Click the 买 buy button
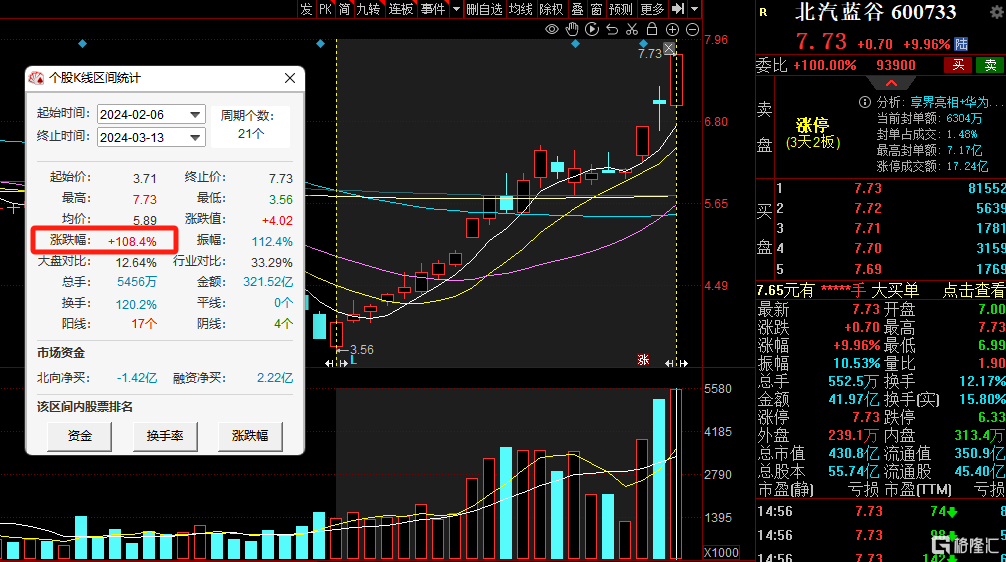Viewport: 1006px width, 562px height. click(x=959, y=65)
